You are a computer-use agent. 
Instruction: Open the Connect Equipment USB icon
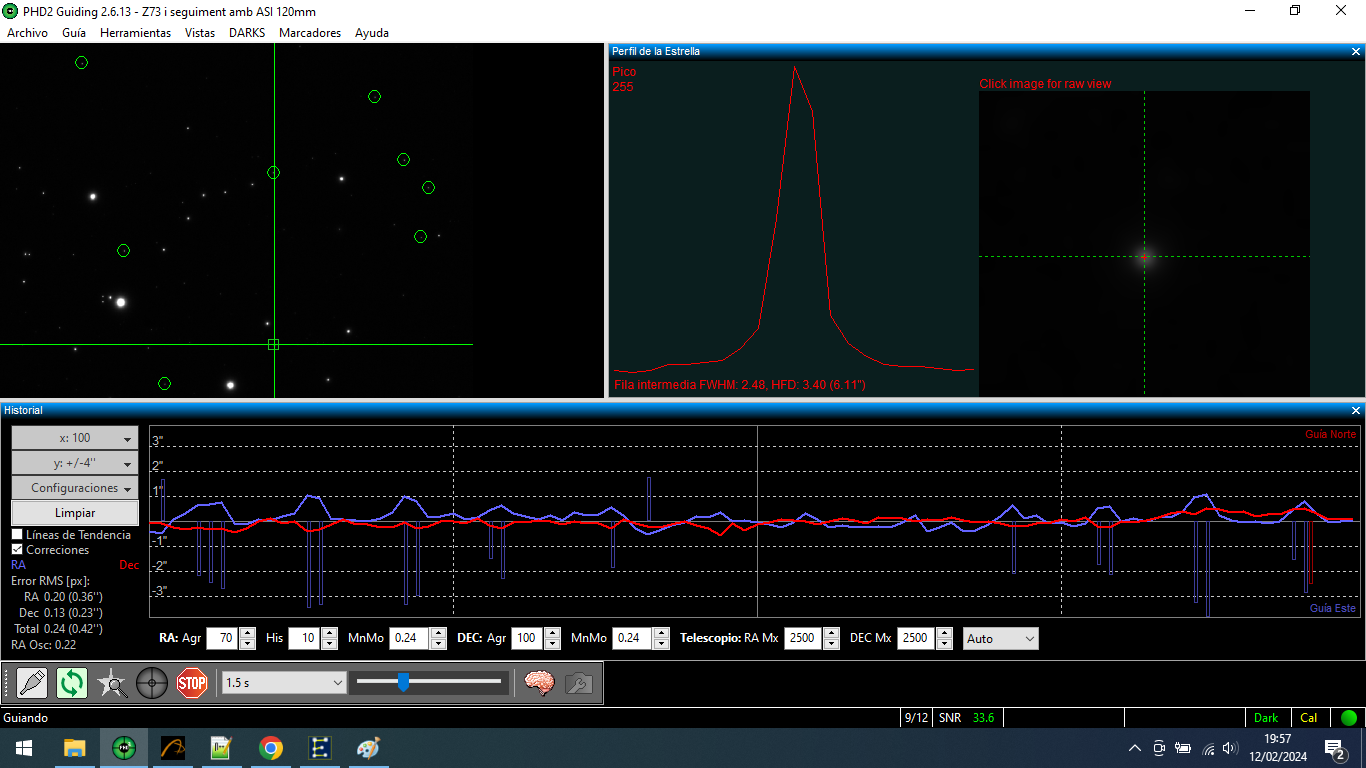click(x=32, y=683)
